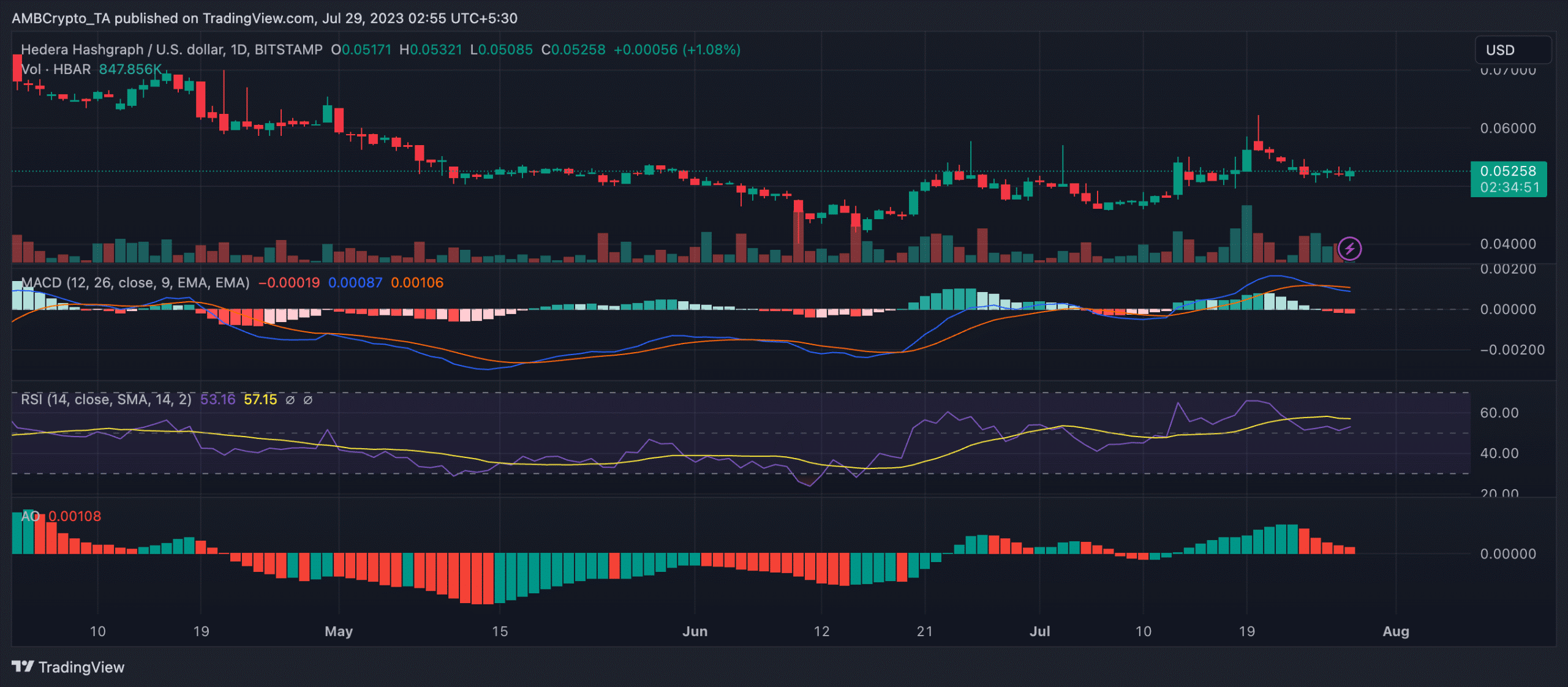
Task: Click the red AO value 0.00108
Action: [x=74, y=516]
